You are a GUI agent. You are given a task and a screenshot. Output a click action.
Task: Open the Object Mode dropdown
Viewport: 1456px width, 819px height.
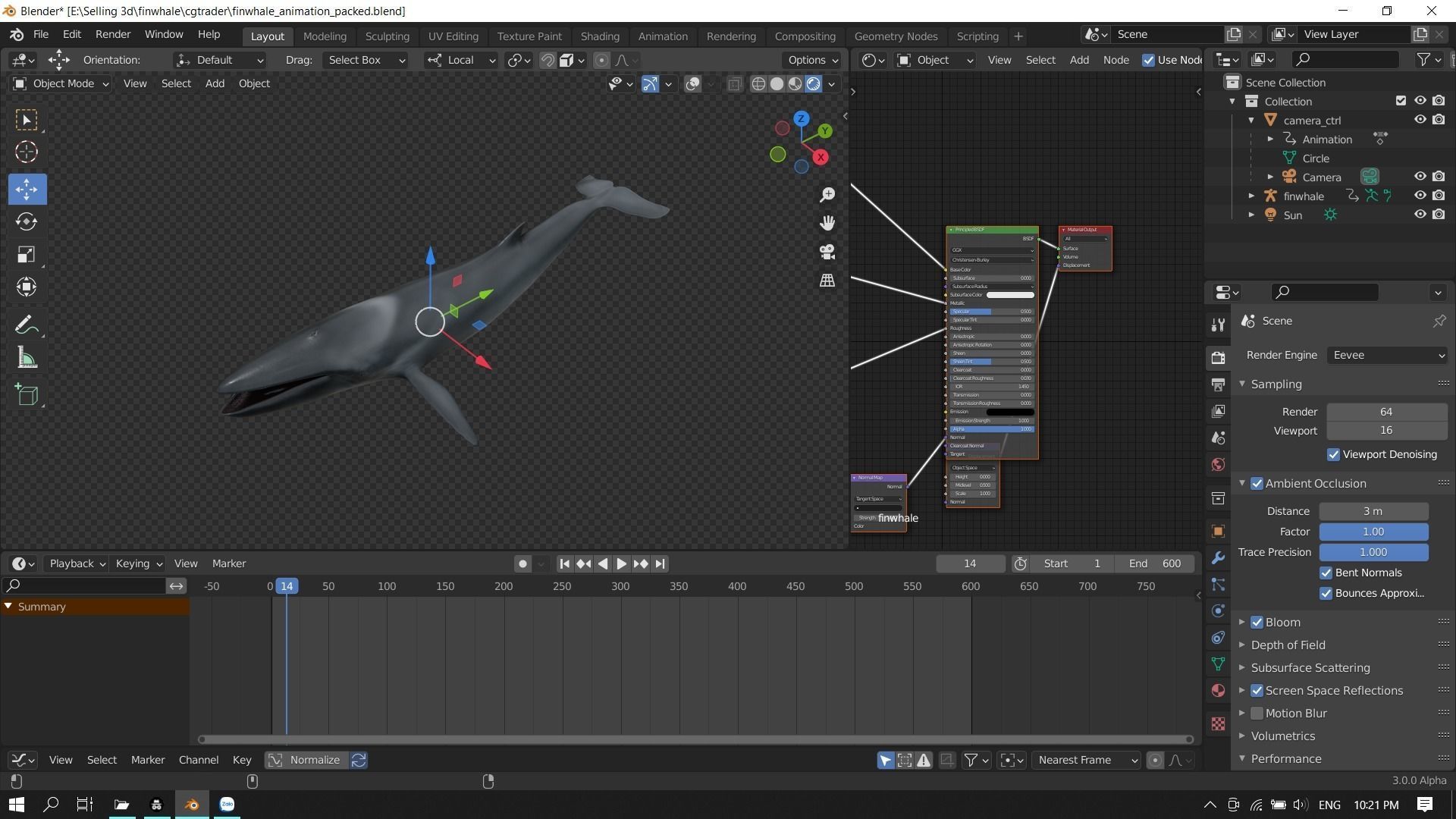(62, 83)
